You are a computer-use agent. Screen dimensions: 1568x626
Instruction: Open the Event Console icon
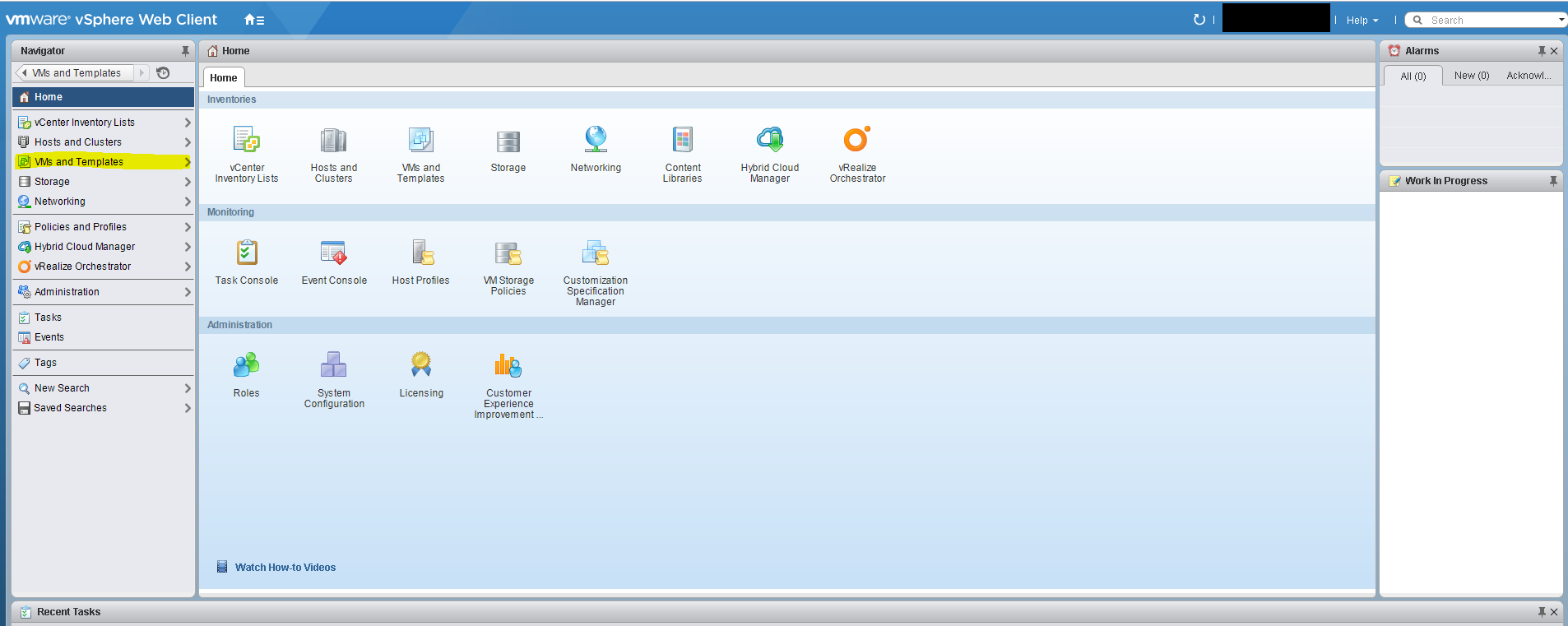pos(333,253)
